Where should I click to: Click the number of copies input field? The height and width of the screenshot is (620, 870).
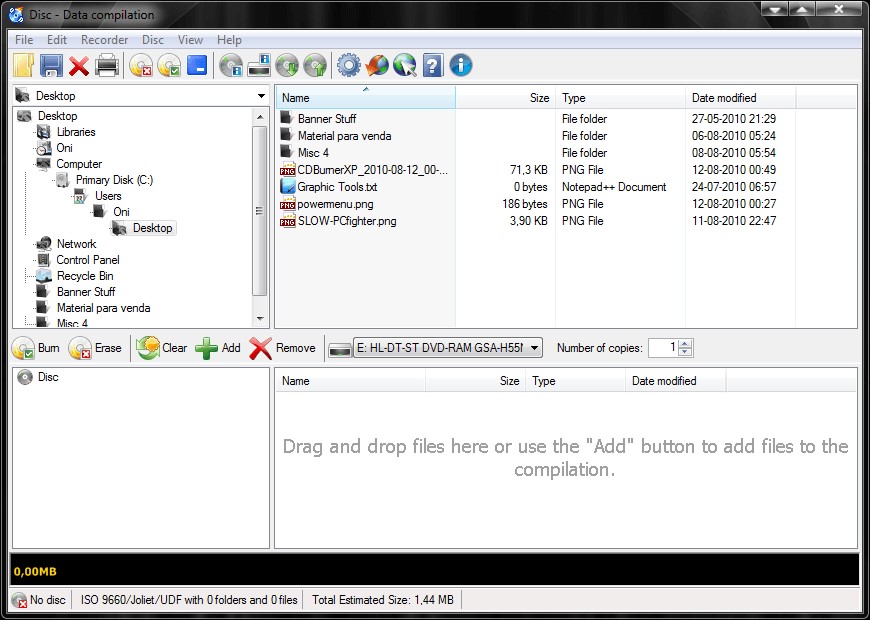663,348
